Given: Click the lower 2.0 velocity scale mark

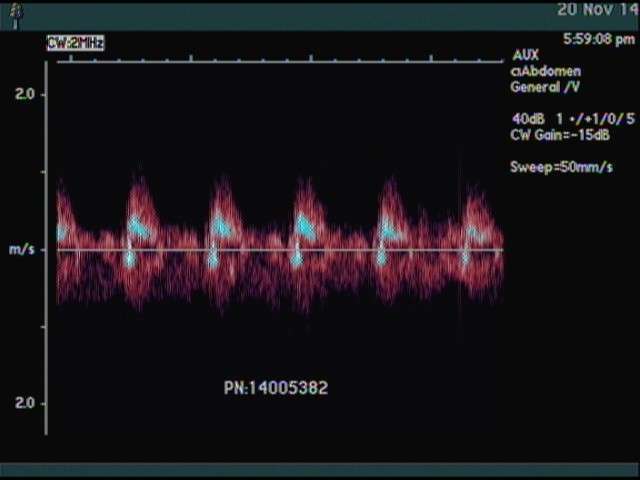Looking at the screenshot, I should tap(24, 403).
